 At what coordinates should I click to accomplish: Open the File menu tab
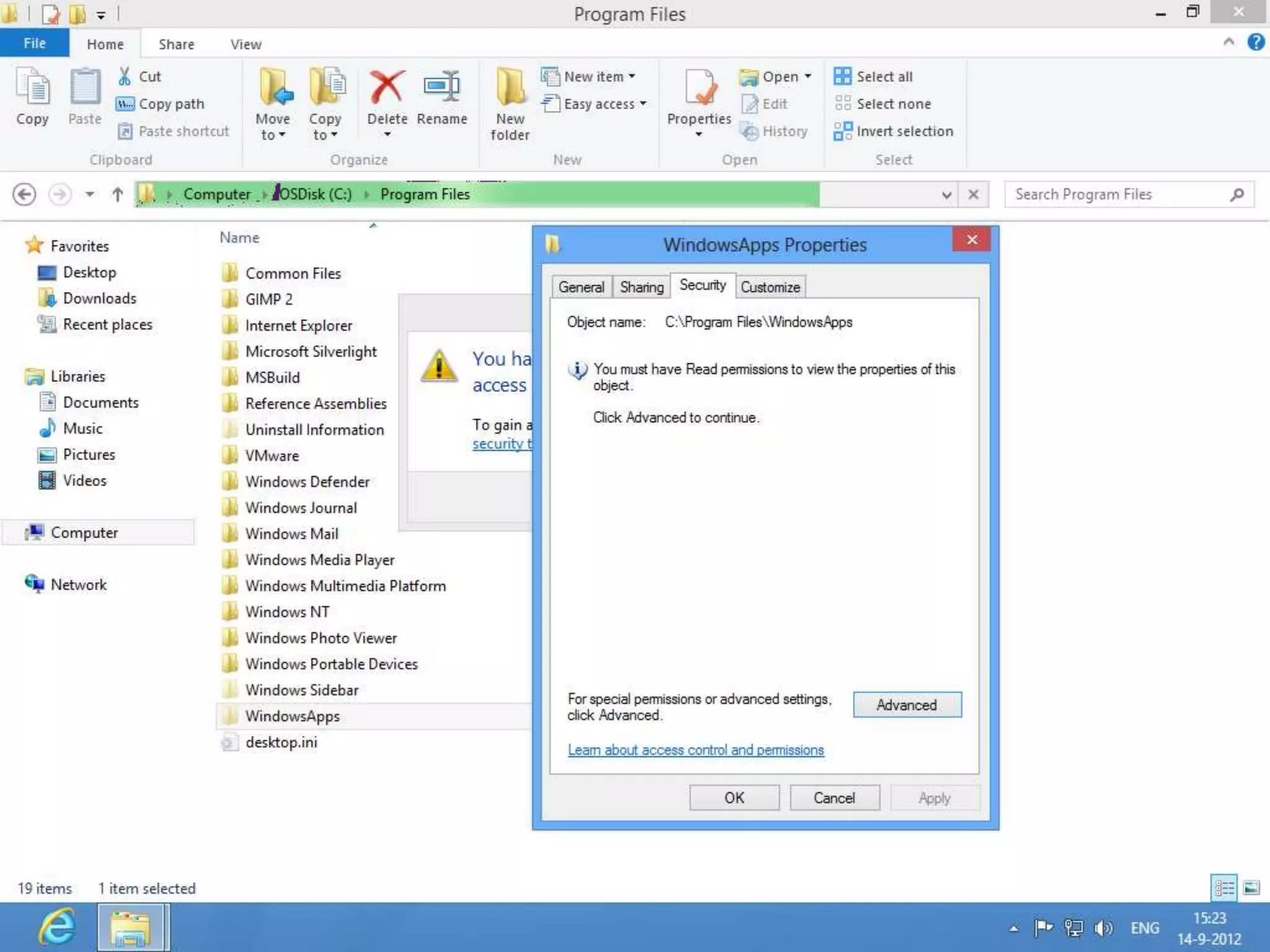click(35, 43)
